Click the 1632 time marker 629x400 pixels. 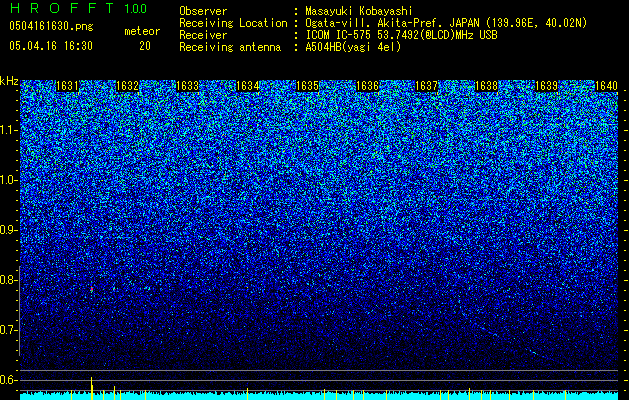pos(127,86)
